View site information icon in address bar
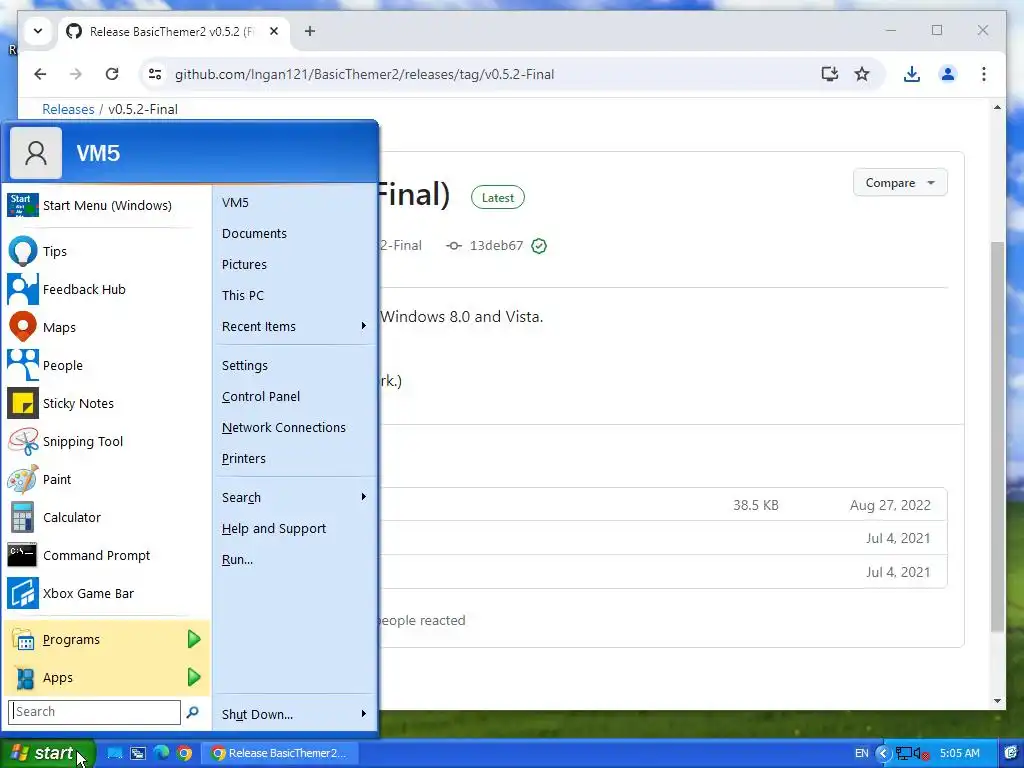1024x768 pixels. (x=155, y=74)
